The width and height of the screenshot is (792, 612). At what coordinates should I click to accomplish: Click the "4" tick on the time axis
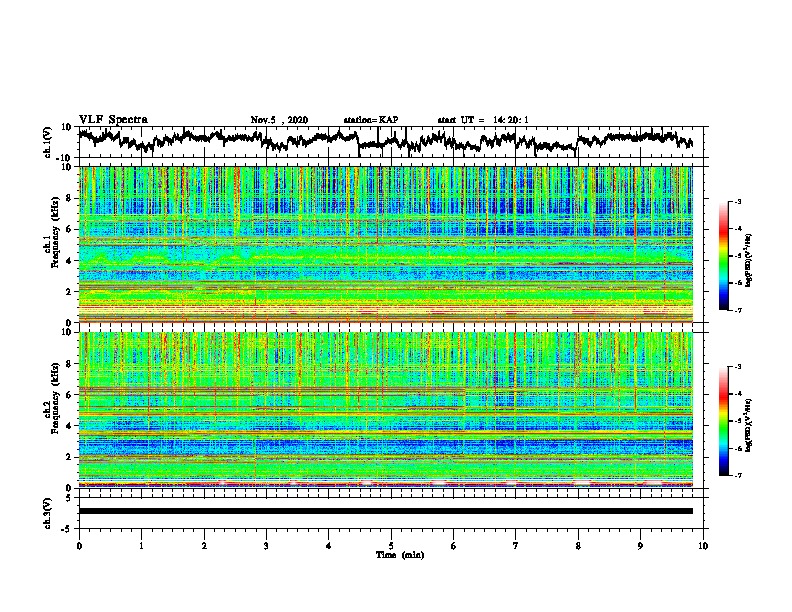329,546
